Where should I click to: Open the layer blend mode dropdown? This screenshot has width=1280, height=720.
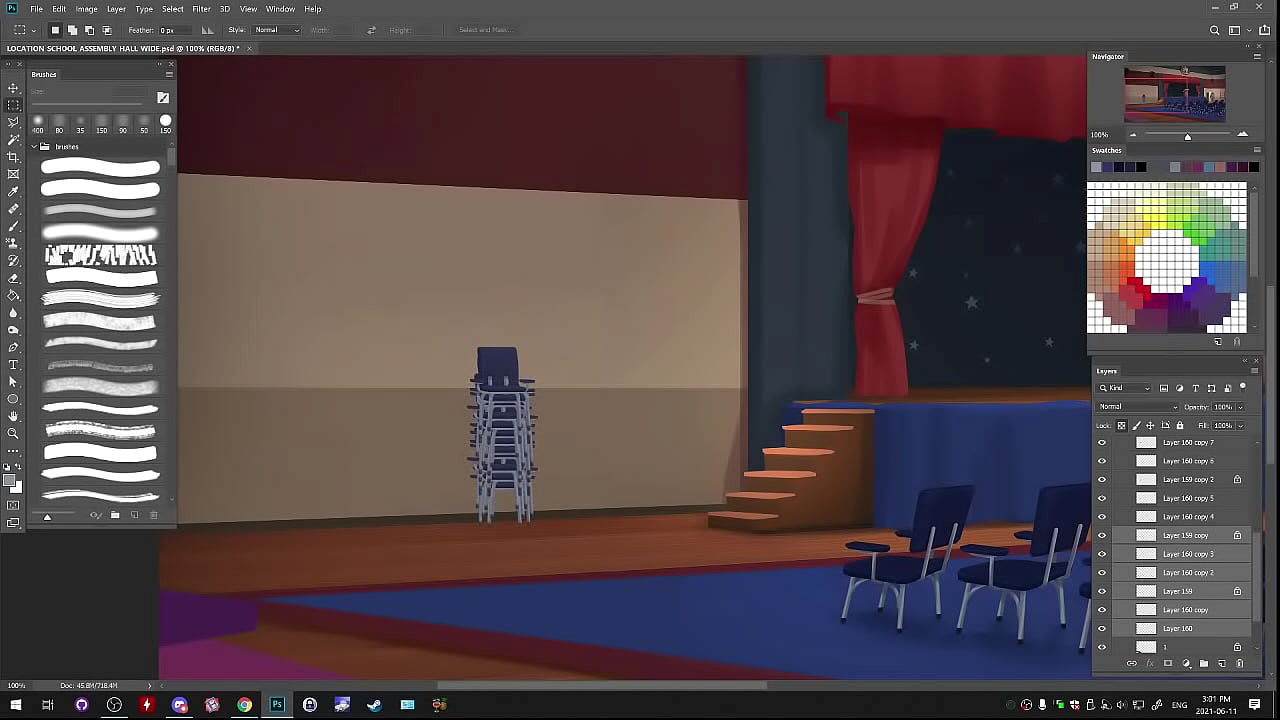pos(1138,407)
